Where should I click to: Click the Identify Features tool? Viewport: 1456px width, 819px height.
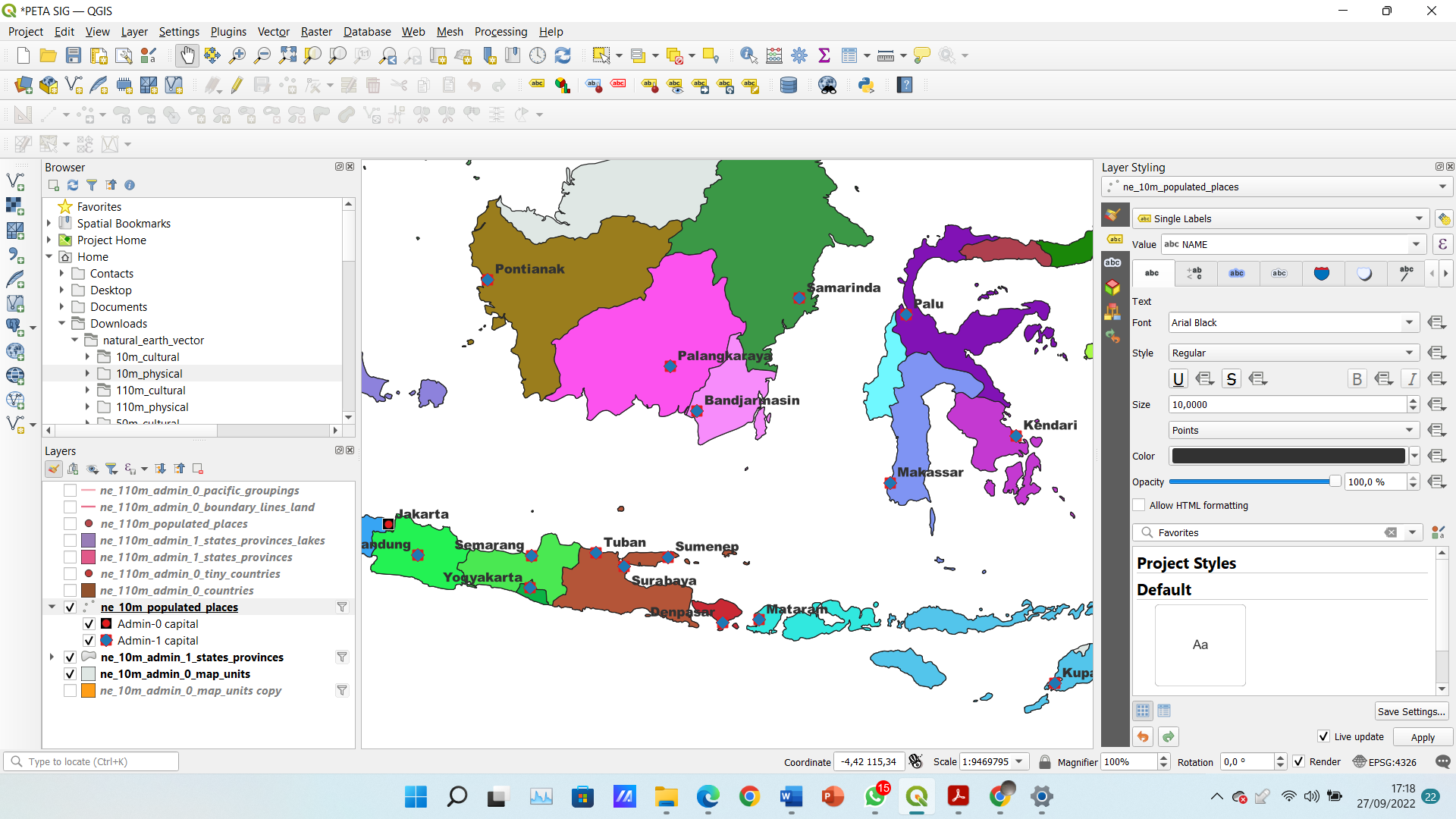tap(748, 55)
